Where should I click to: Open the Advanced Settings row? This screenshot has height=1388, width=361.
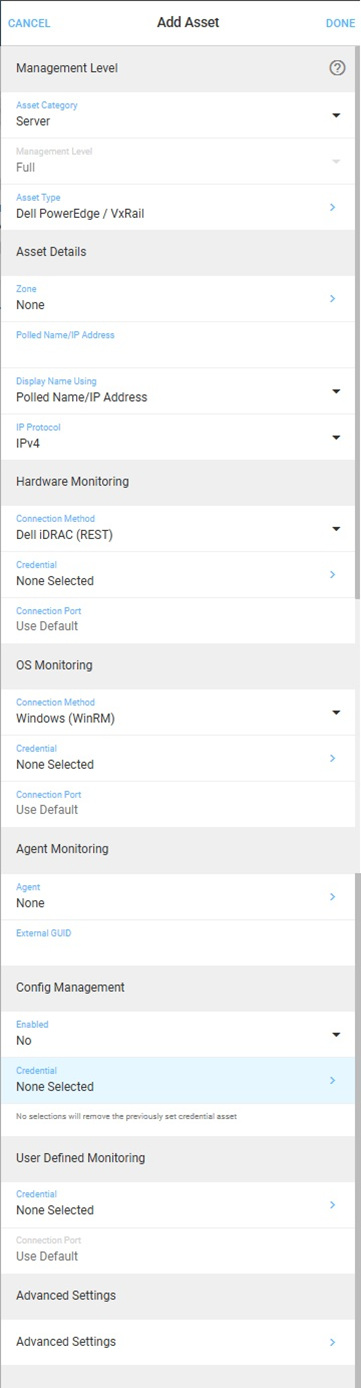pyautogui.click(x=177, y=1342)
